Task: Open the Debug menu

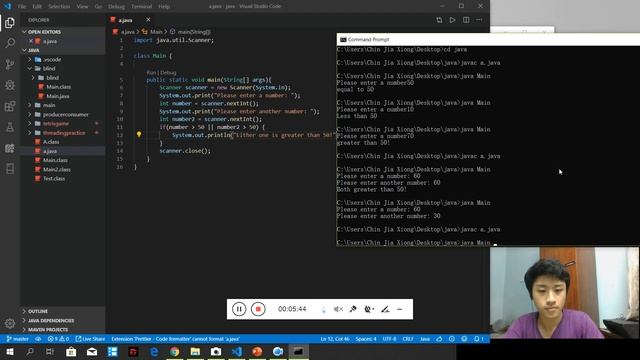Action: 116,7
